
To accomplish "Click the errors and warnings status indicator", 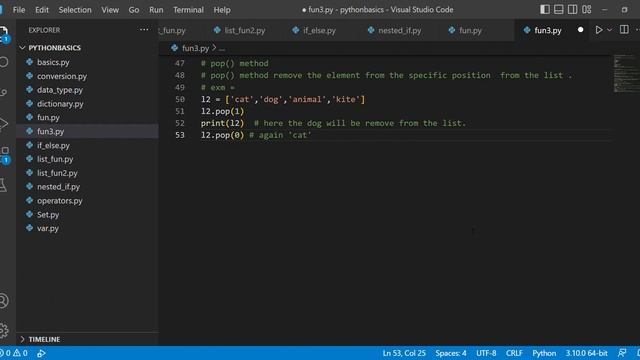I will tap(14, 353).
